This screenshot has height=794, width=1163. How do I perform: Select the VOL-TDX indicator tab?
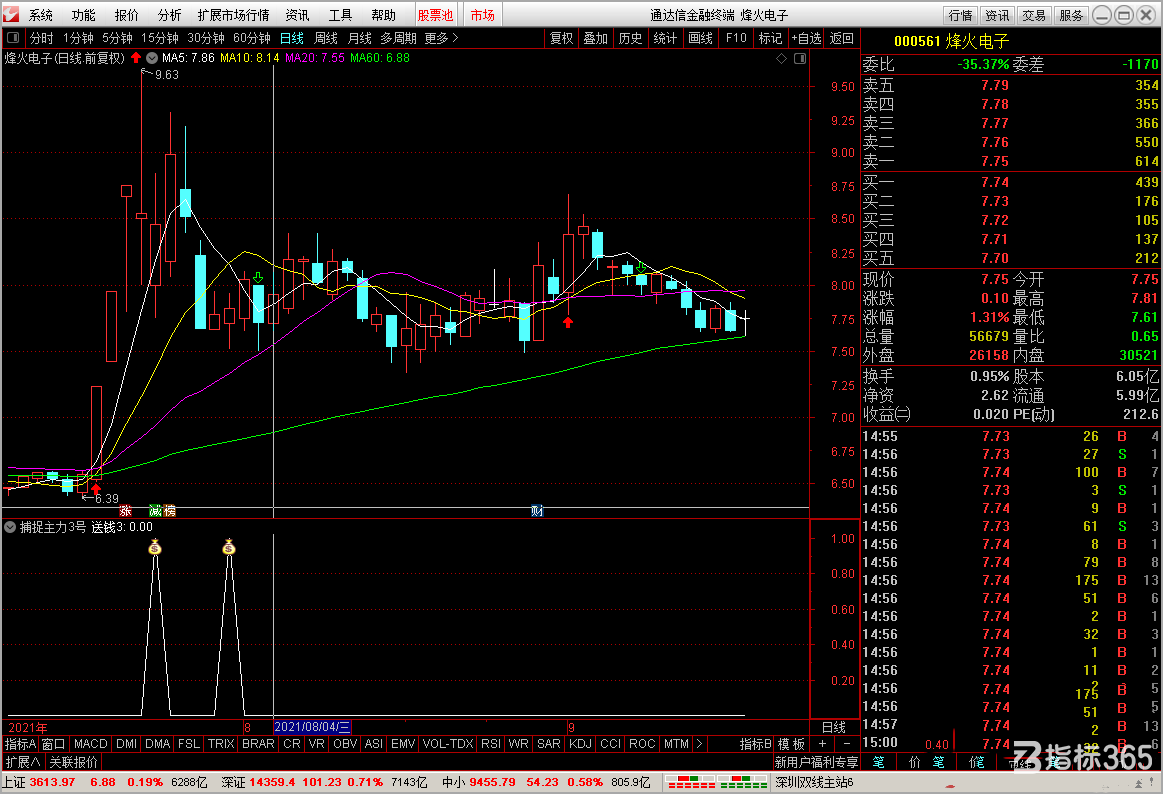[x=448, y=744]
